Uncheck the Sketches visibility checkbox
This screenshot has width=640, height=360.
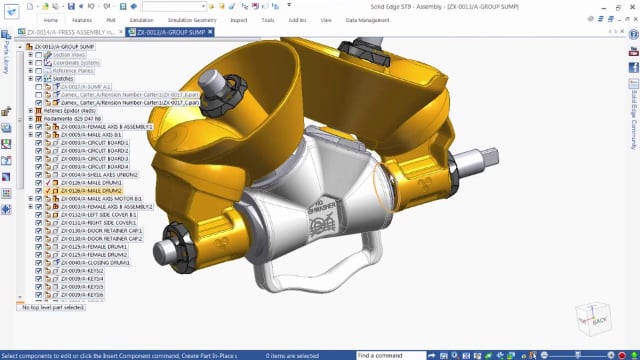click(x=39, y=79)
